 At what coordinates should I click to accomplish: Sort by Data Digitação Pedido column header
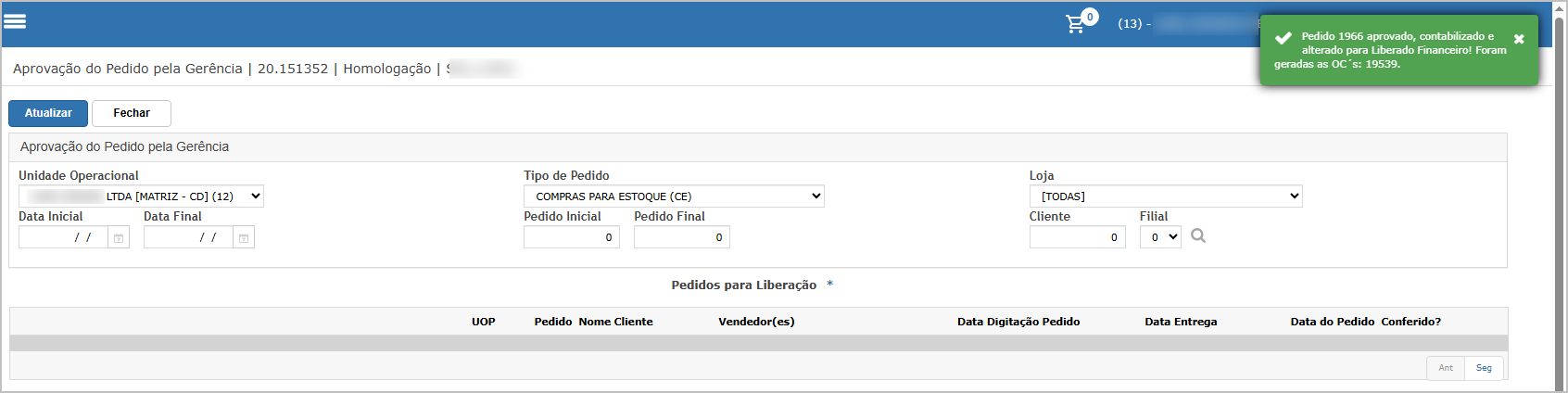click(x=1018, y=322)
